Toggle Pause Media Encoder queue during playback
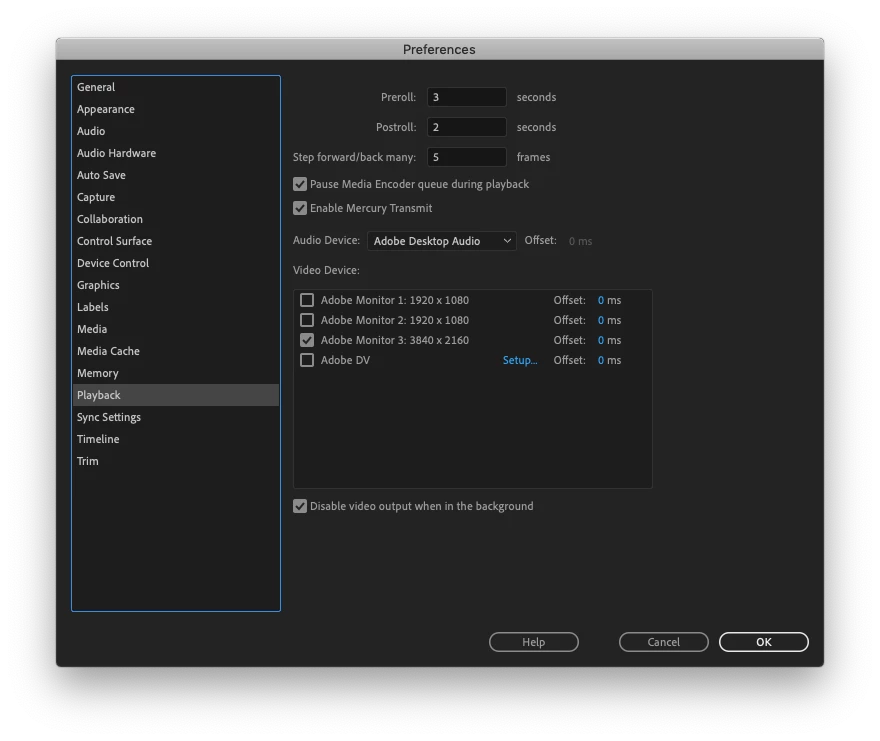 (x=300, y=184)
